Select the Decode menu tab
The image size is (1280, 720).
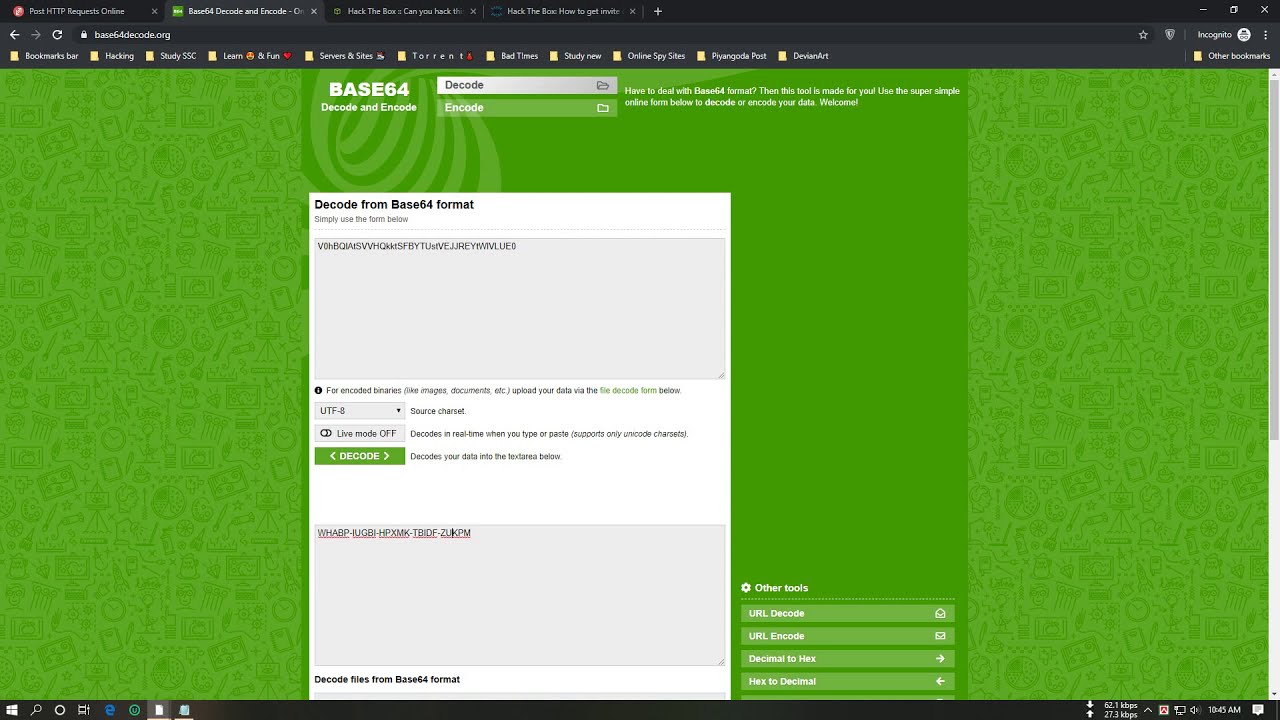(x=527, y=85)
